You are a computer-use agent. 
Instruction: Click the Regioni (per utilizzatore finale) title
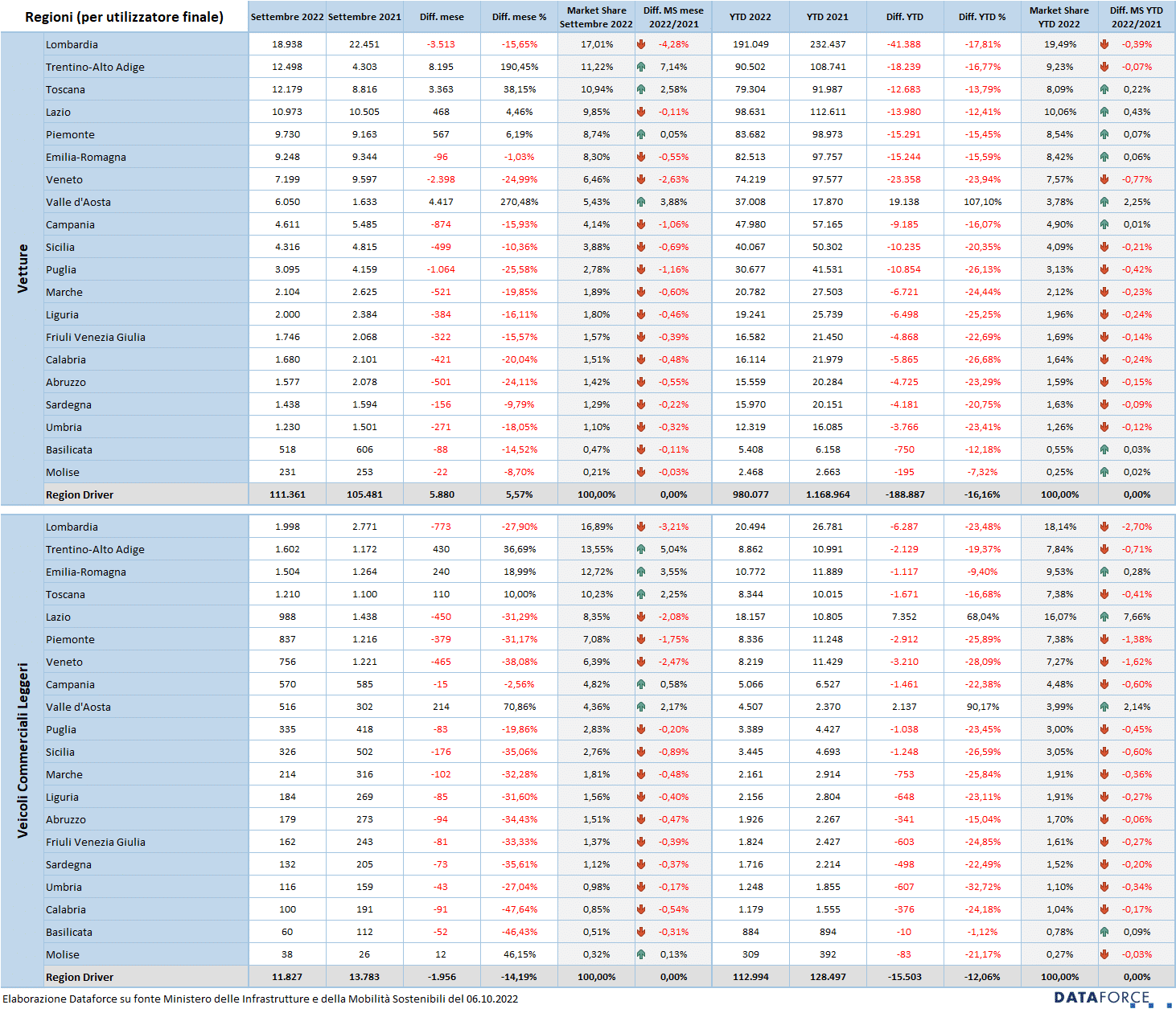(x=124, y=17)
